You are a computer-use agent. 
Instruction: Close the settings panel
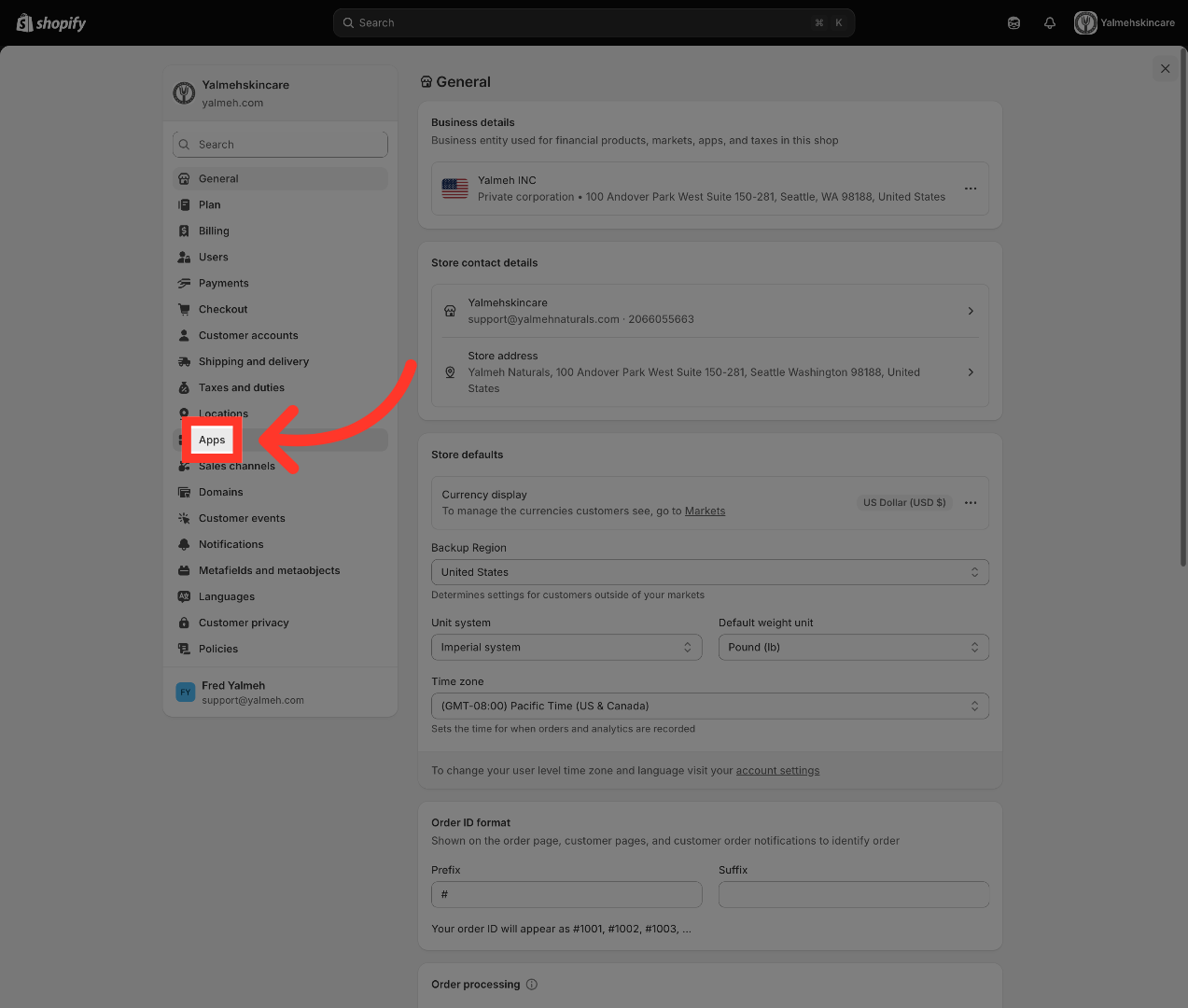click(x=1165, y=68)
